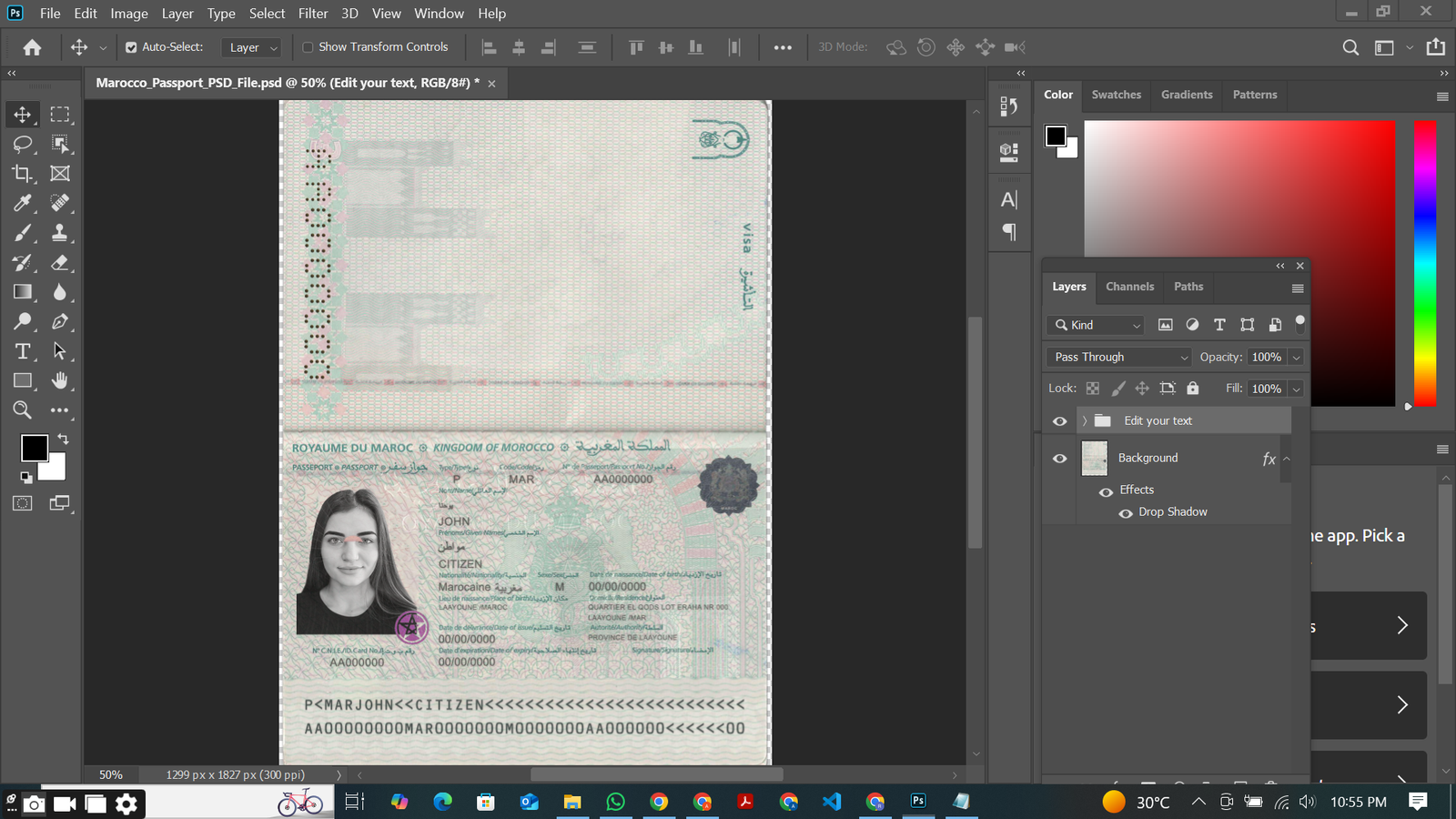Select the Rectangle shape tool

coord(23,380)
